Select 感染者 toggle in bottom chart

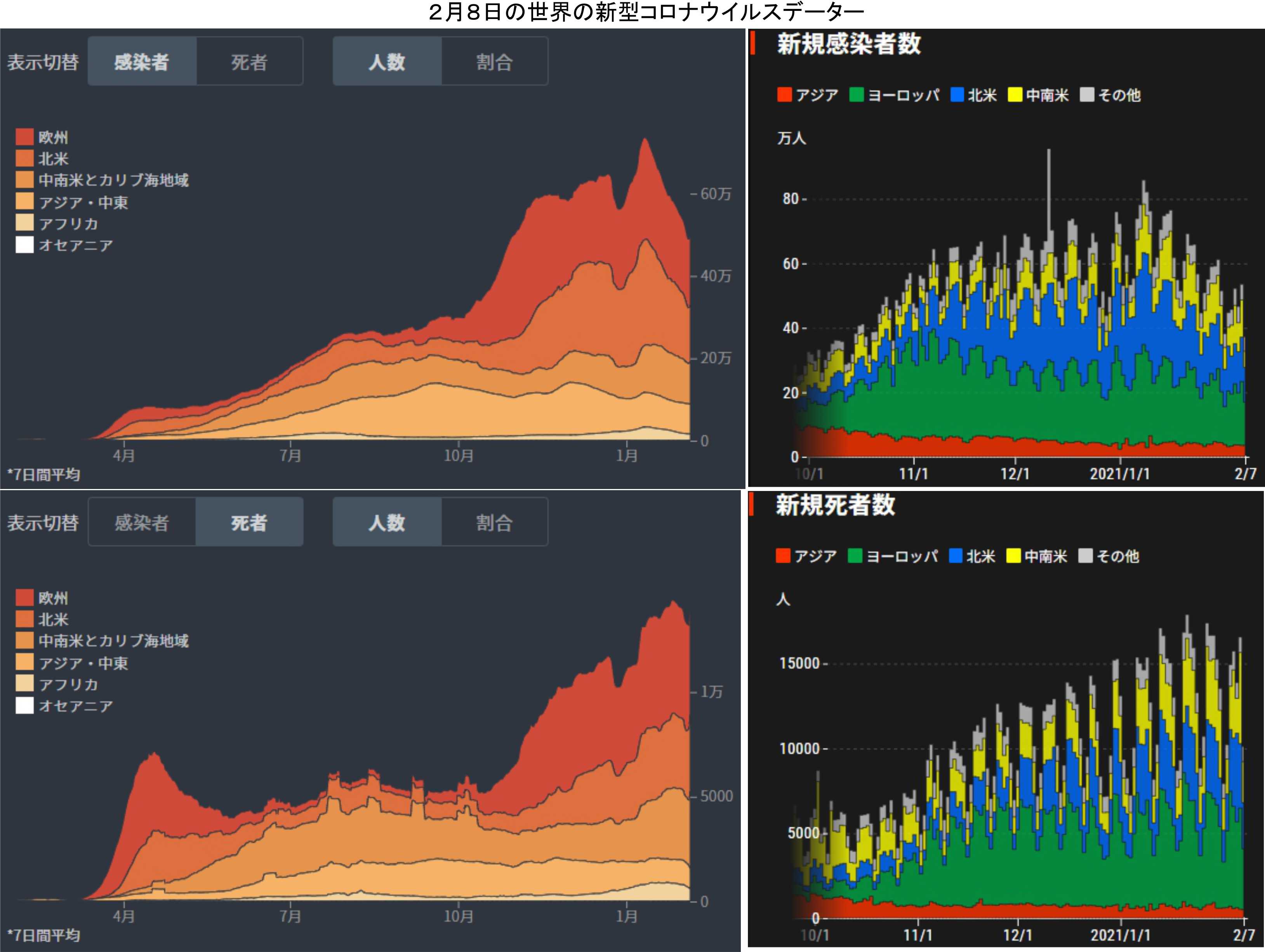(x=142, y=522)
